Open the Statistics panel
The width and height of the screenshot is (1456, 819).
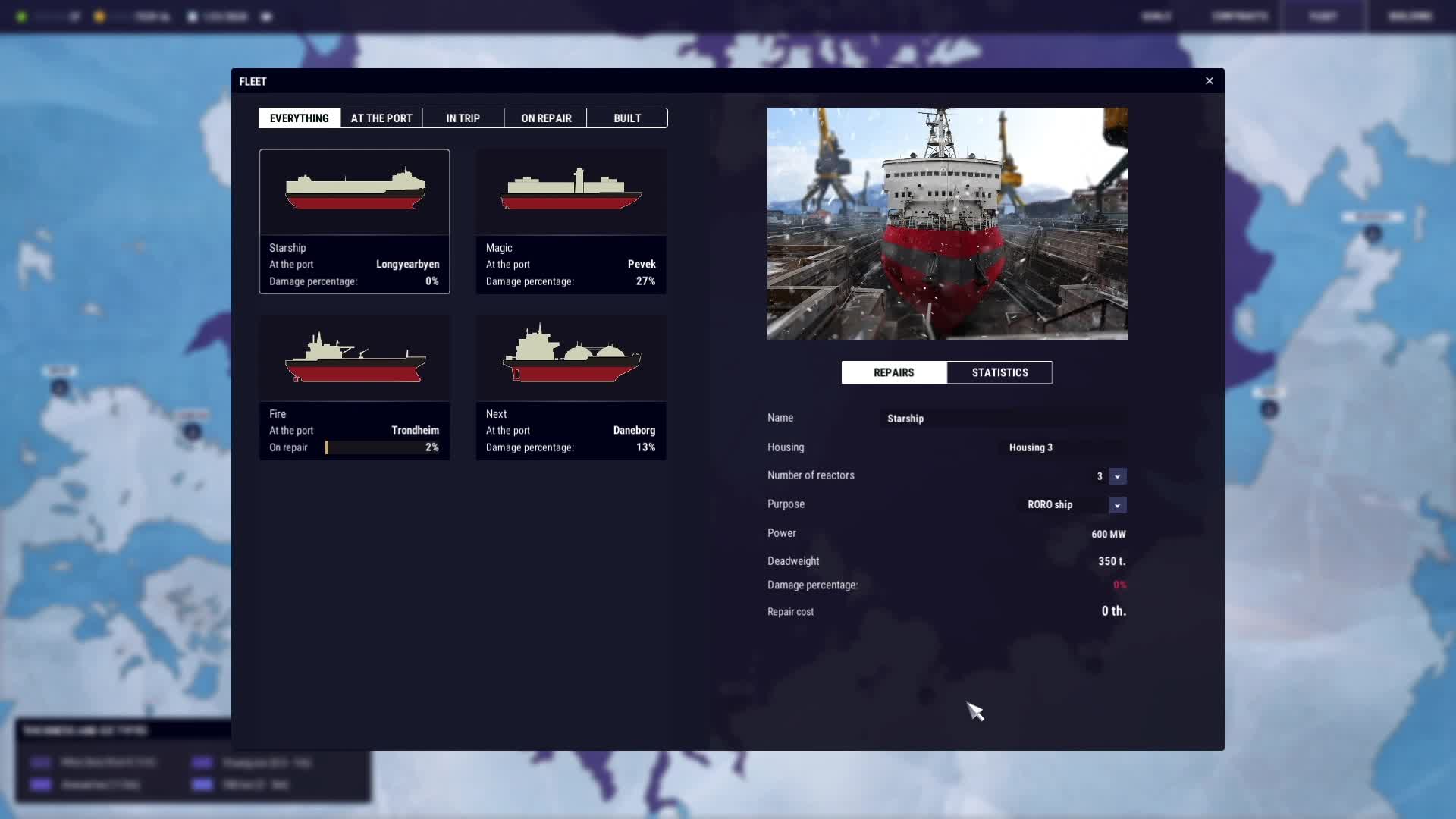[x=999, y=372]
